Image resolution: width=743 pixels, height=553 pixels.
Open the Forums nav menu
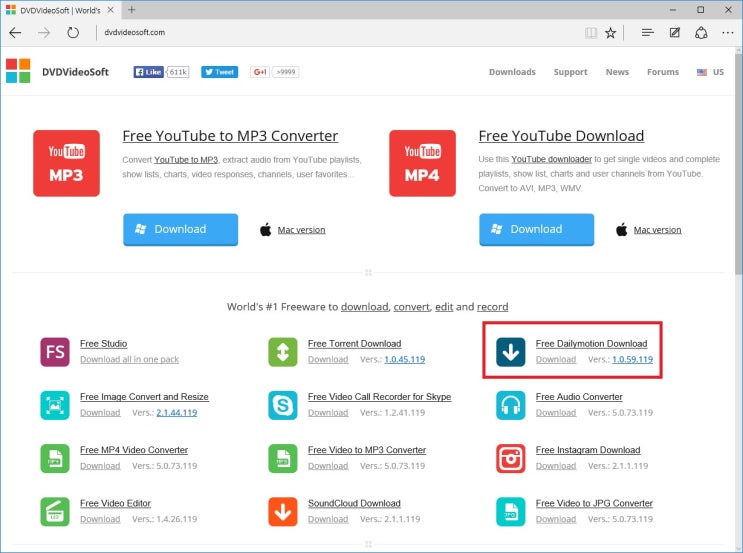(x=663, y=72)
